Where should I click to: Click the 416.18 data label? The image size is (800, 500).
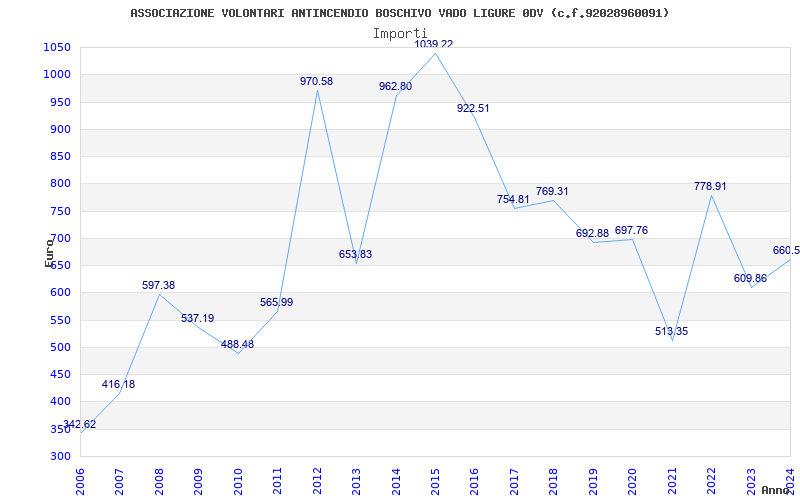pyautogui.click(x=118, y=385)
